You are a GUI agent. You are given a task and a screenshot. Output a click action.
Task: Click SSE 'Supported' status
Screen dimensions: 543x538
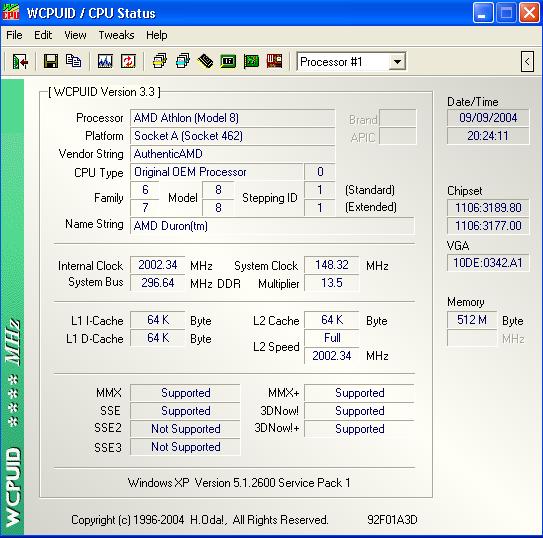point(185,411)
